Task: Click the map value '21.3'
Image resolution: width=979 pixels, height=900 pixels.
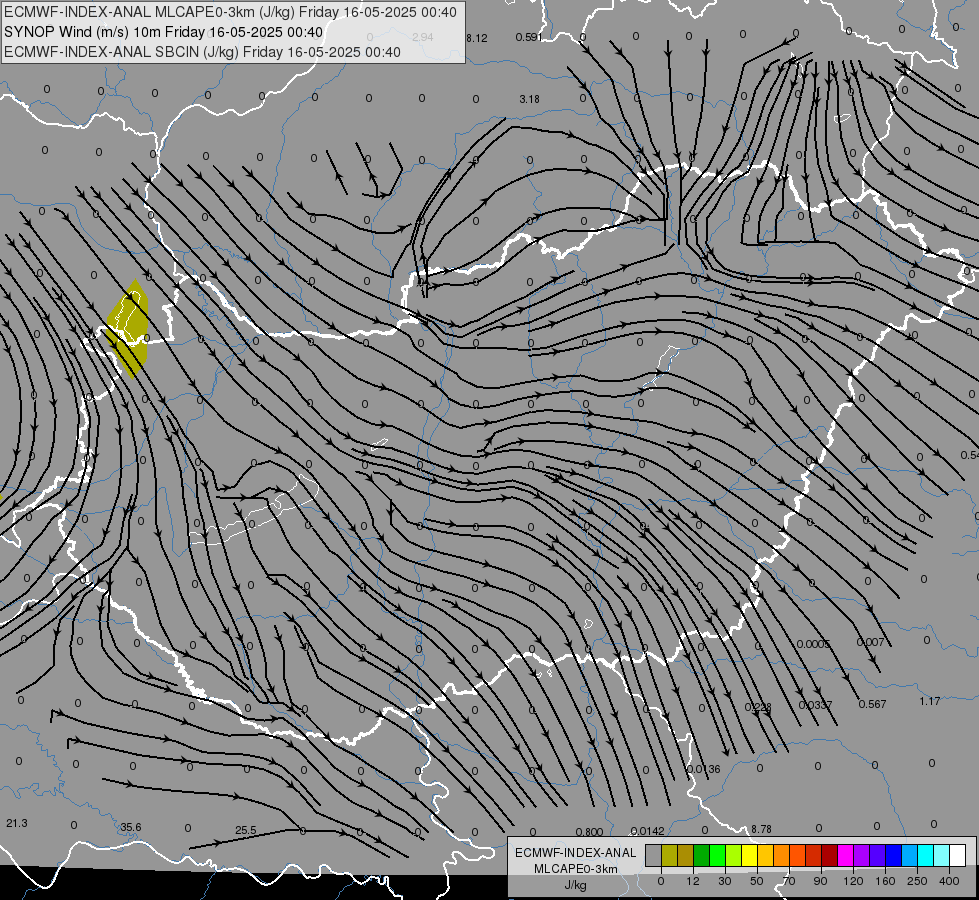Action: pyautogui.click(x=17, y=823)
